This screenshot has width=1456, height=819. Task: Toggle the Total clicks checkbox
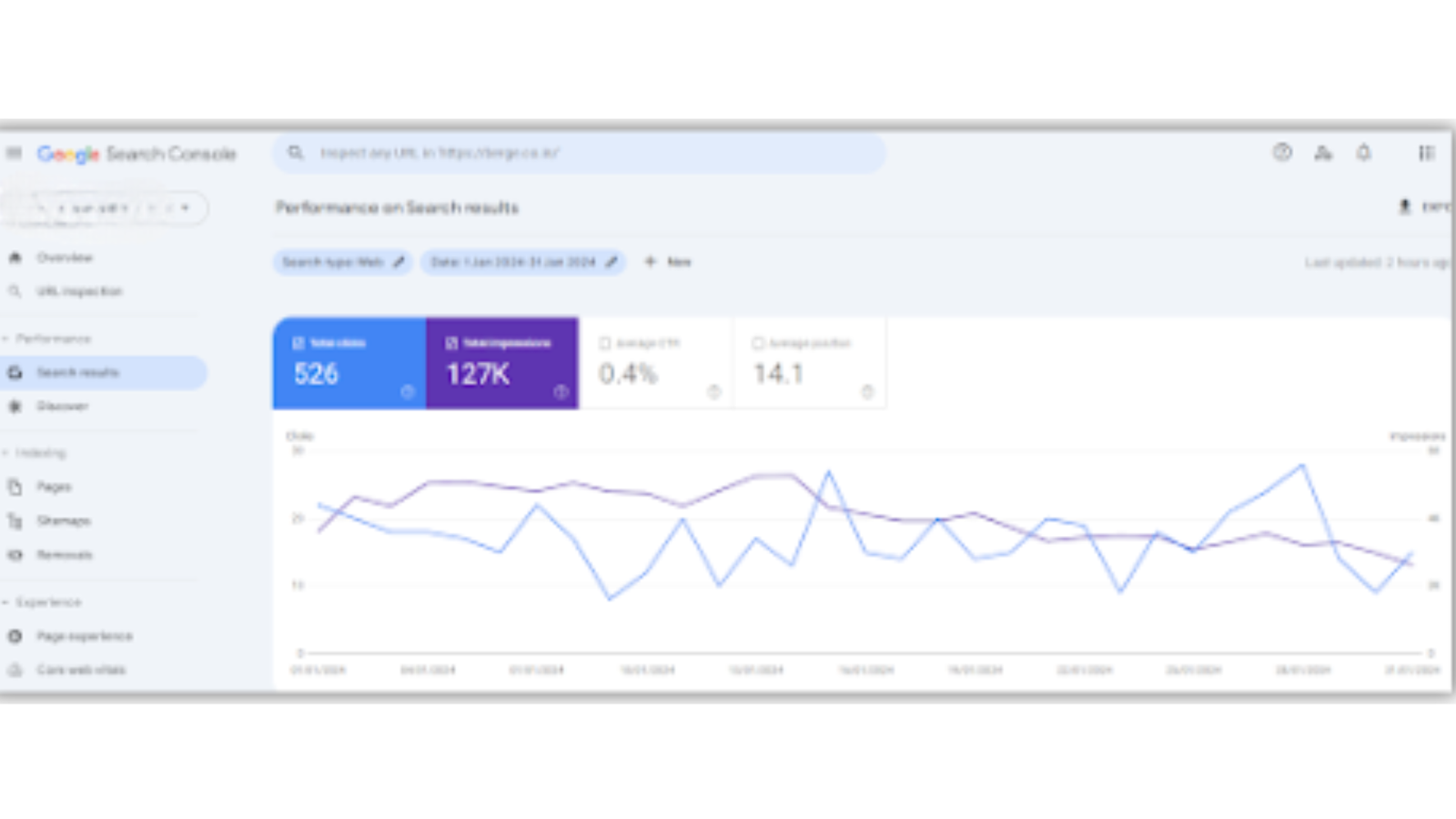click(x=298, y=343)
